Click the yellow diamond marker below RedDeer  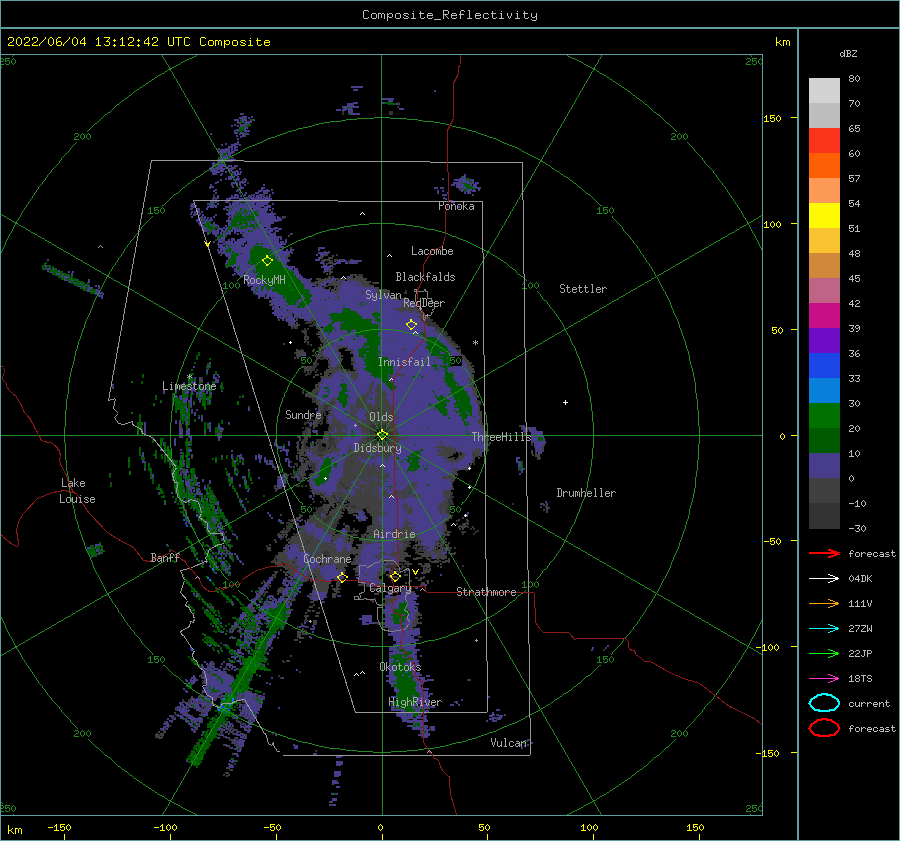coord(411,324)
